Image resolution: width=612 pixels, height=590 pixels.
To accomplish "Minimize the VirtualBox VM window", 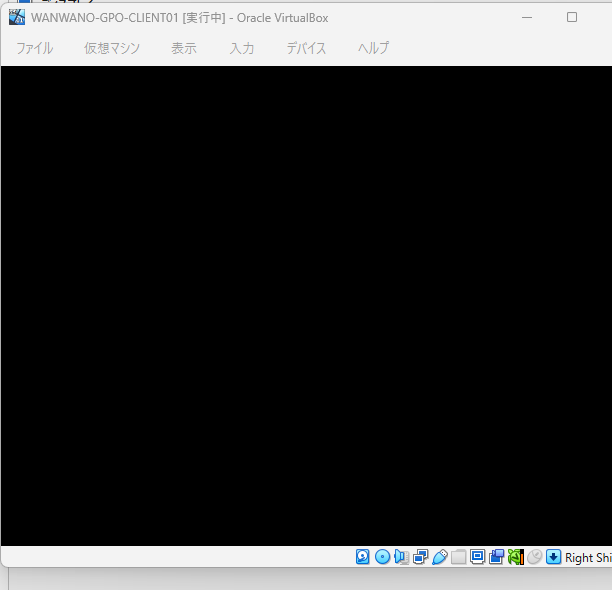I will click(x=527, y=18).
